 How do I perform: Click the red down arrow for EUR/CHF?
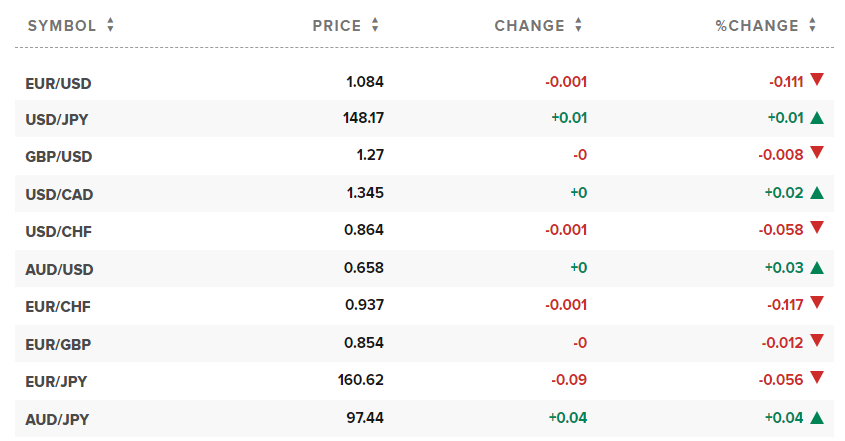click(817, 302)
